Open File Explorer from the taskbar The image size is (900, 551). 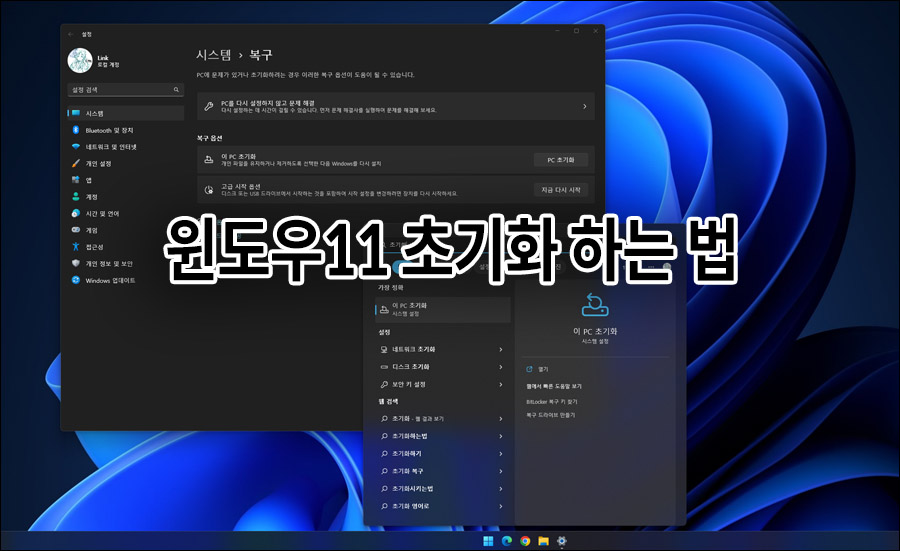point(544,541)
